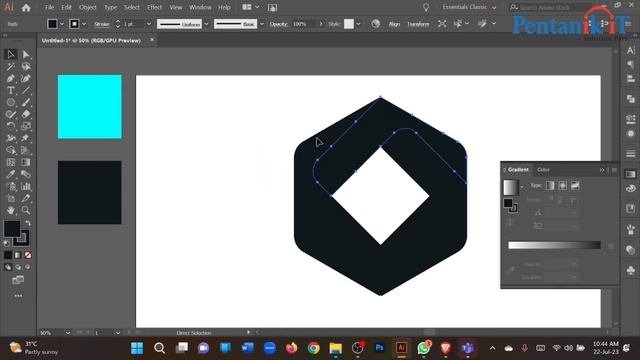This screenshot has height=360, width=640.
Task: Click the toolbar Fill color box
Action: click(12, 229)
